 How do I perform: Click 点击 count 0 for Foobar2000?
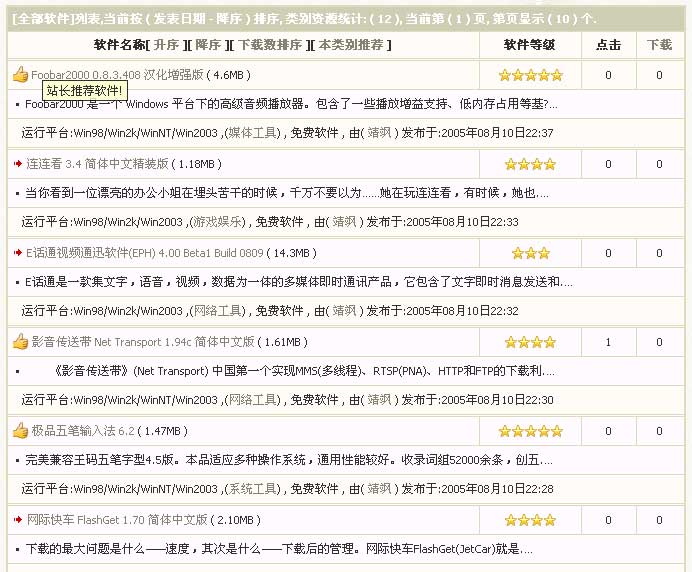(608, 75)
